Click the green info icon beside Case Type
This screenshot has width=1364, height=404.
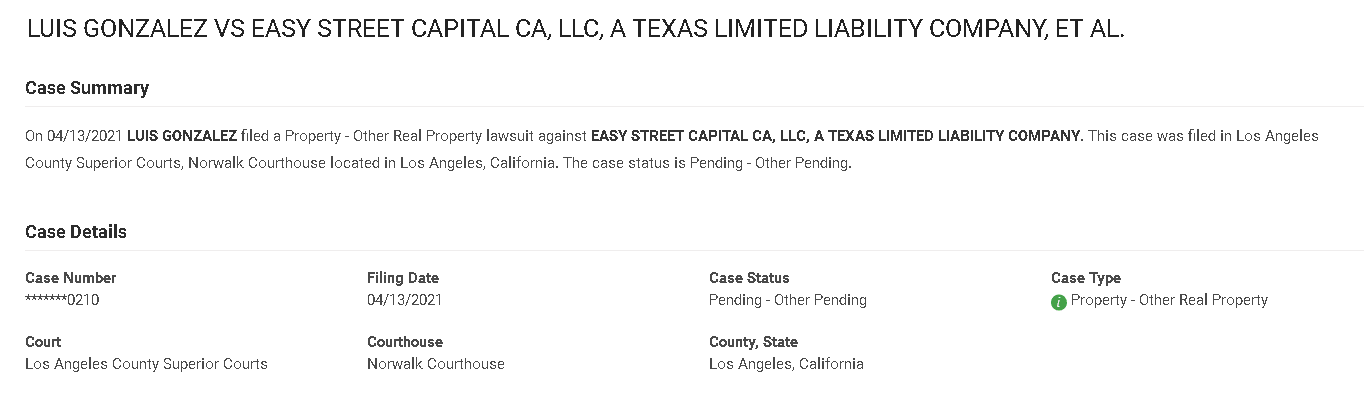[1059, 301]
